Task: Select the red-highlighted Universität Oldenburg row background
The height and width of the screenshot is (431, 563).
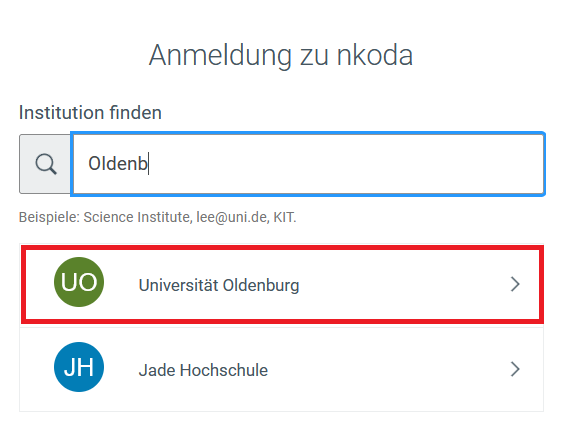Action: [x=282, y=284]
